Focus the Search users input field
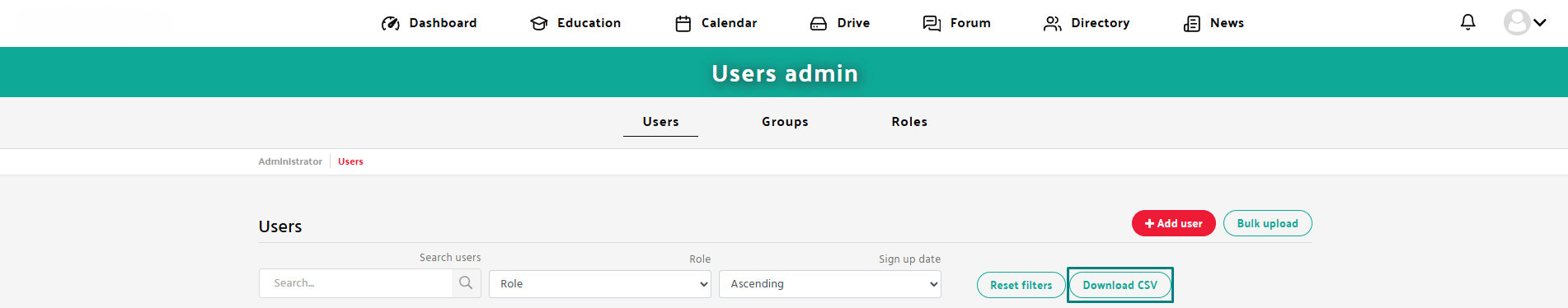The width and height of the screenshot is (1568, 308). 355,282
